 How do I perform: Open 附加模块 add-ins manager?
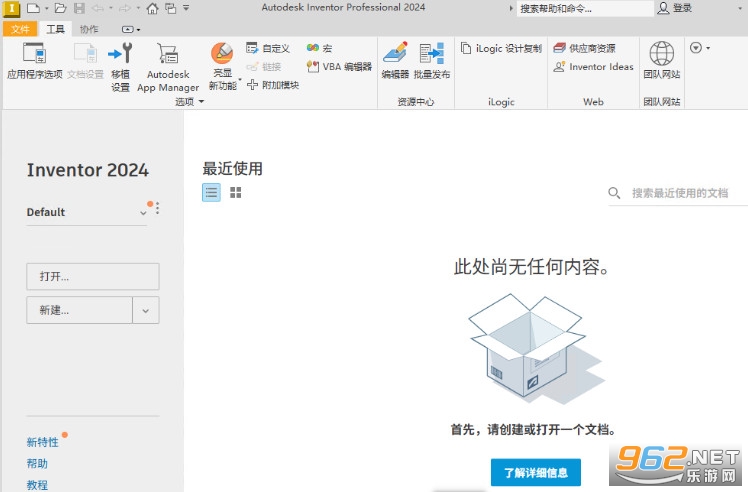point(273,85)
